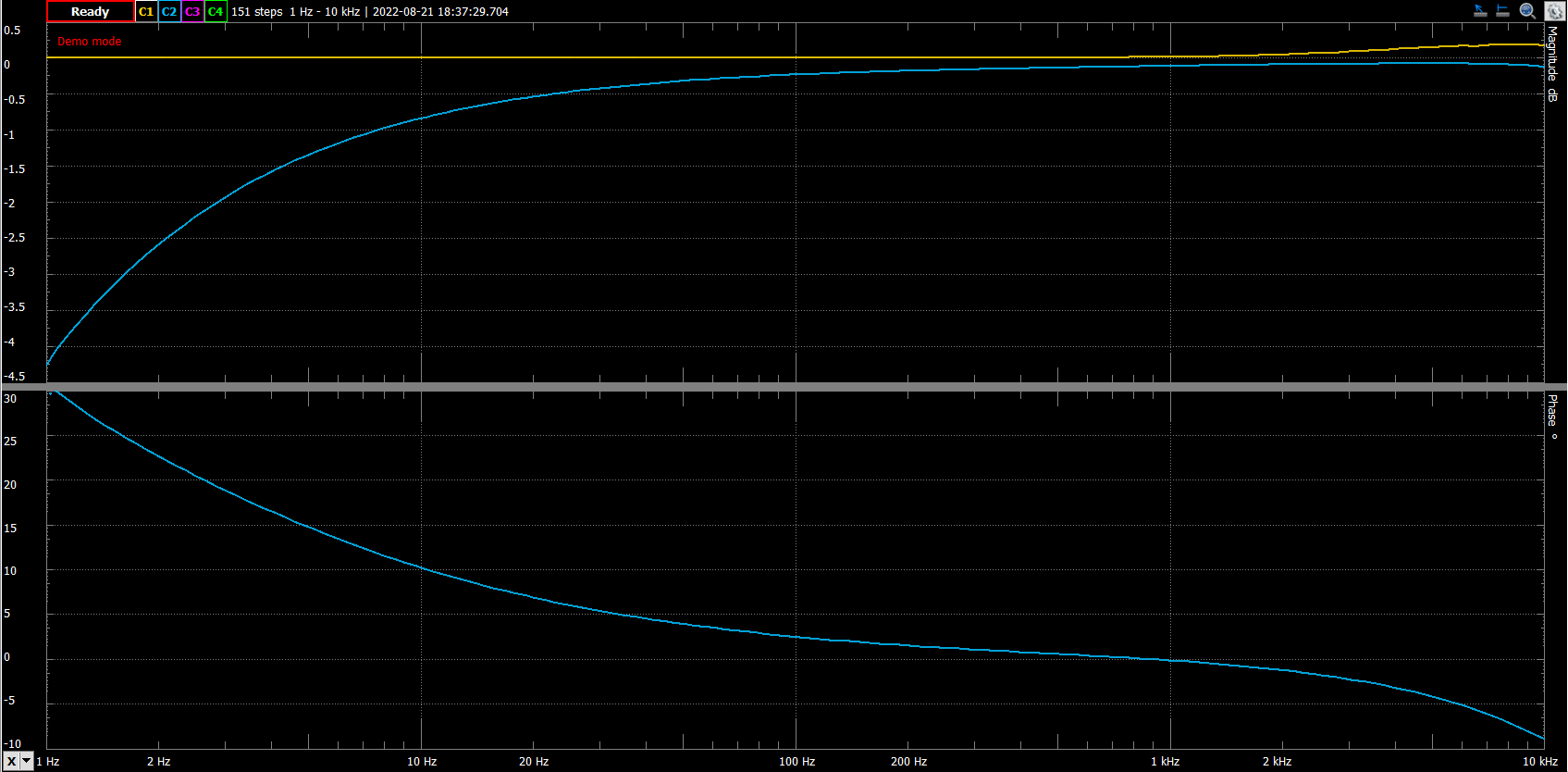Click the Magnitude dB axis label

[x=1552, y=63]
